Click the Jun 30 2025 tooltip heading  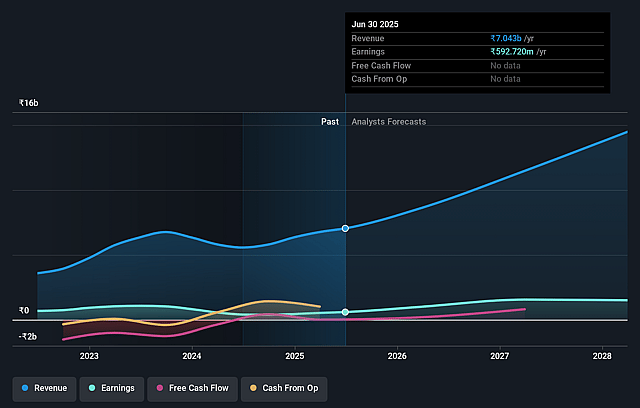tap(377, 23)
